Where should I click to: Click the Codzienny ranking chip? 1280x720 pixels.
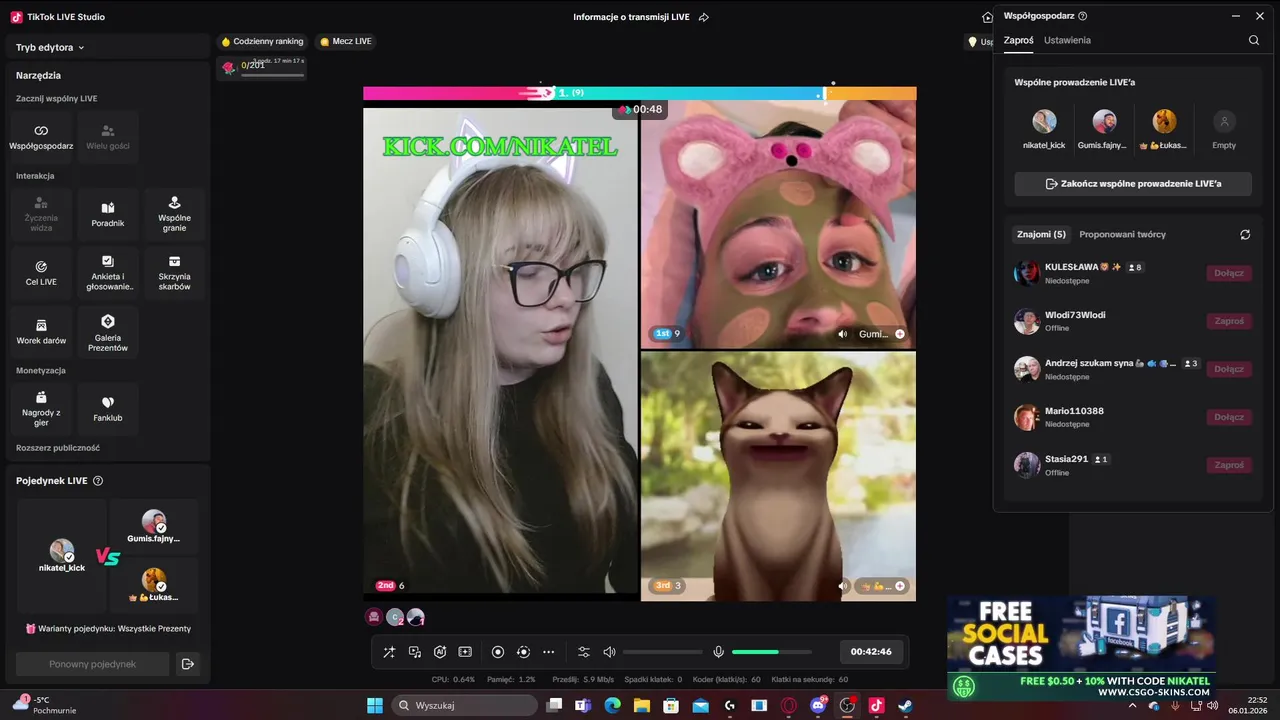[x=262, y=41]
